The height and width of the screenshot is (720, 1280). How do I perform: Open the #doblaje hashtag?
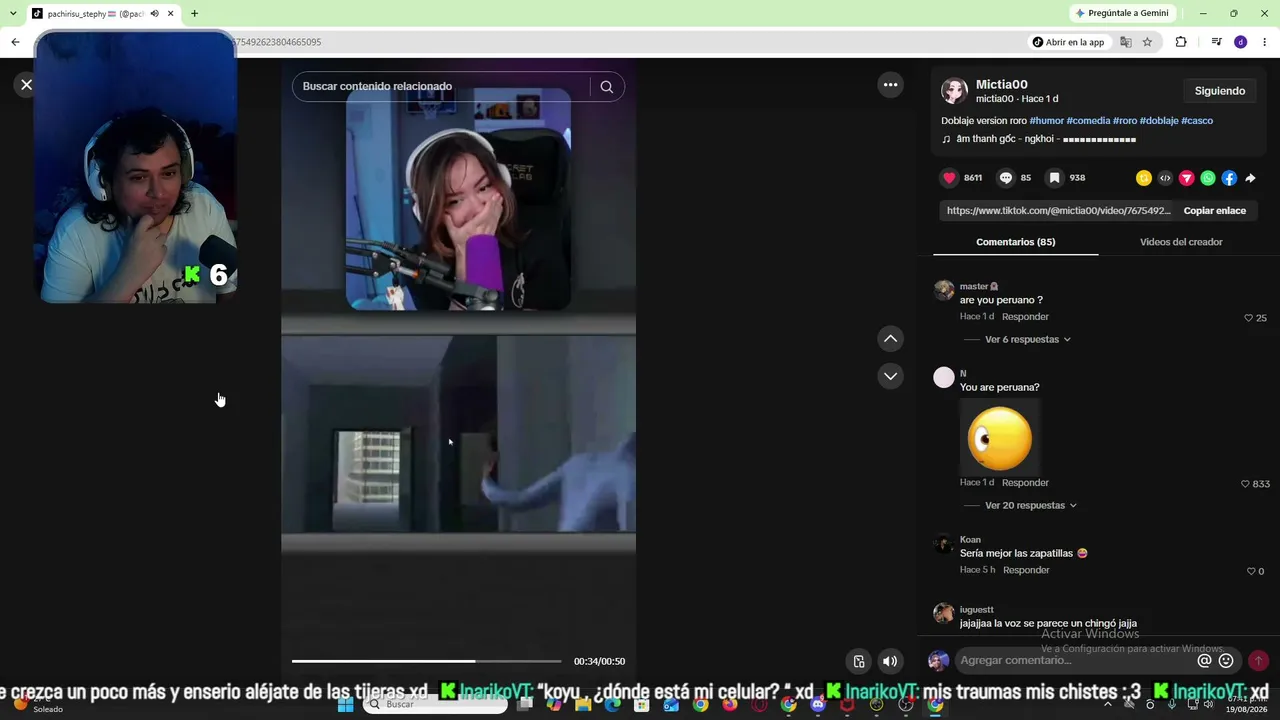click(x=1159, y=121)
